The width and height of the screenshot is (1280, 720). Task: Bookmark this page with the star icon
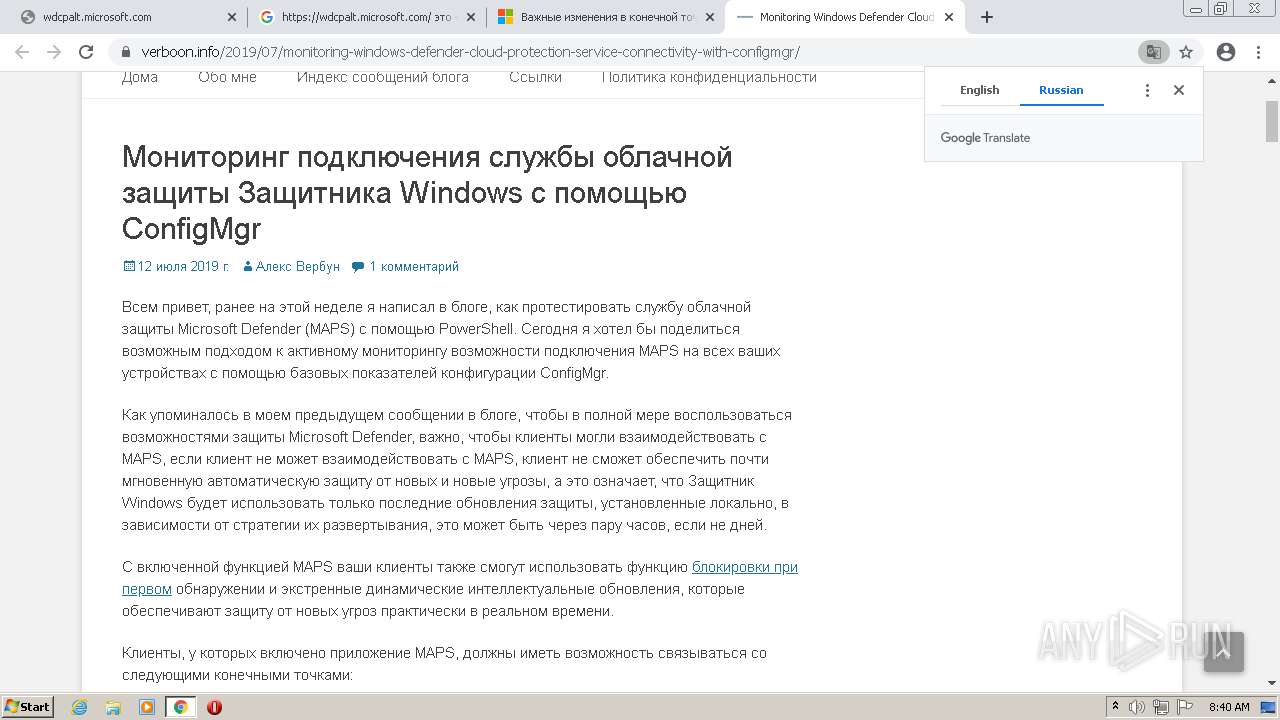tap(1186, 52)
